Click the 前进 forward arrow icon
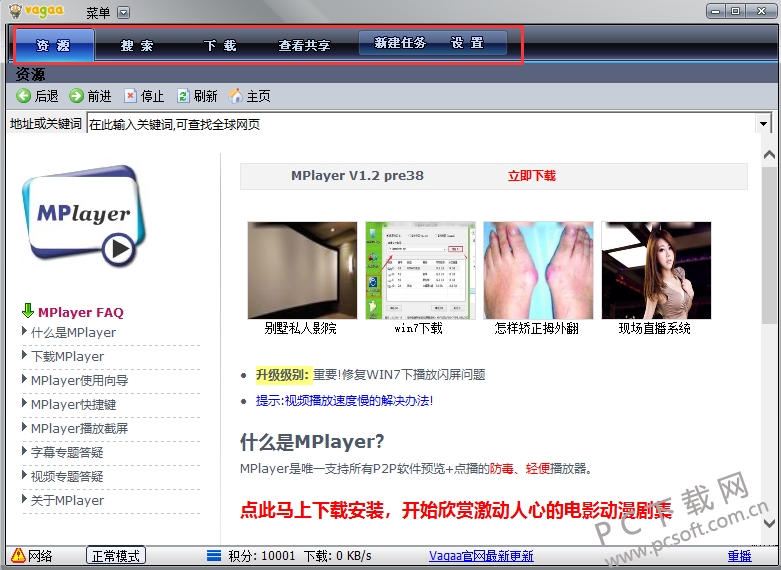The image size is (781, 570). tap(76, 96)
